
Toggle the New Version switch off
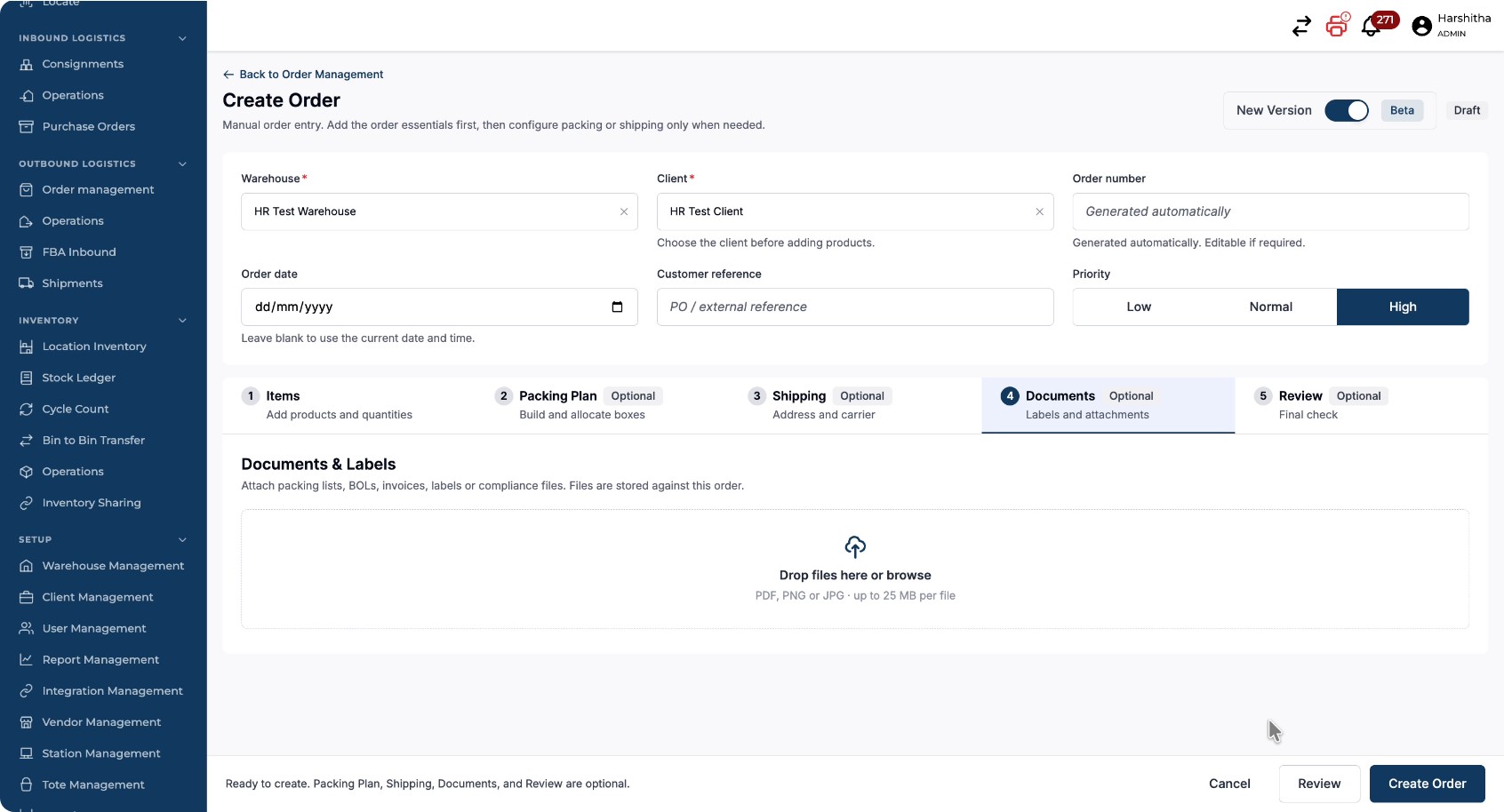[x=1347, y=110]
